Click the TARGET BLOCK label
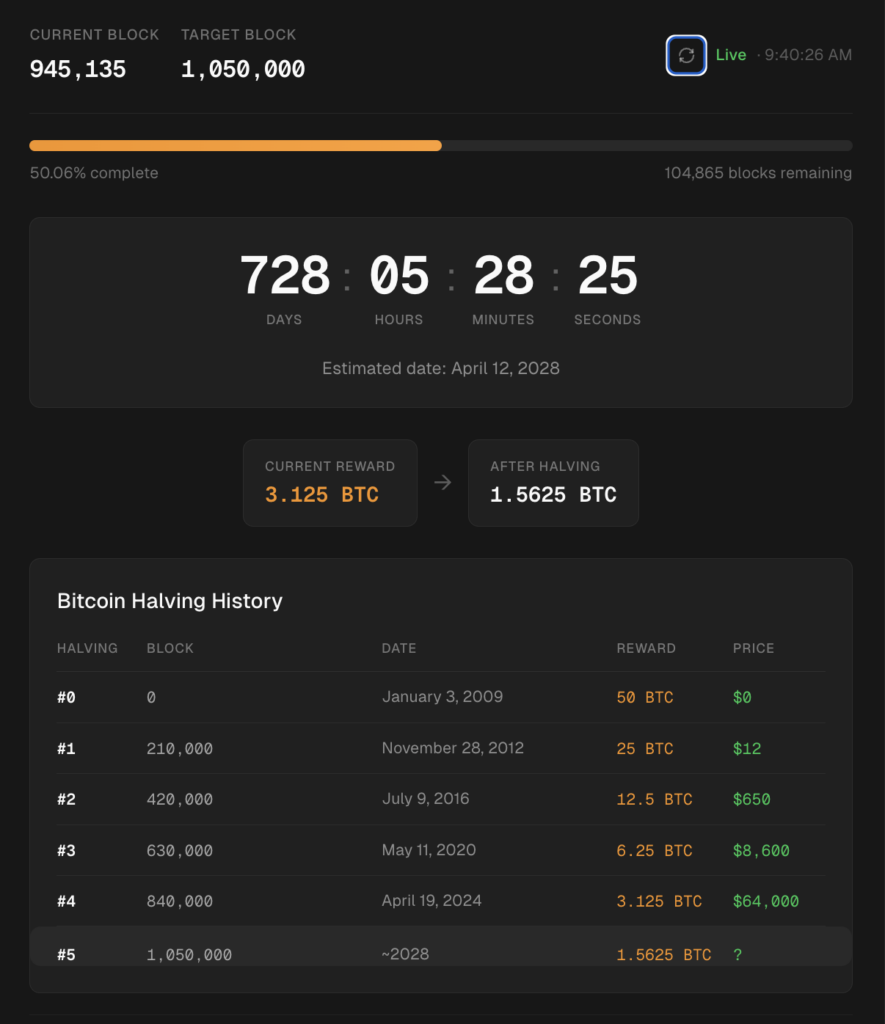The height and width of the screenshot is (1024, 885). point(238,35)
